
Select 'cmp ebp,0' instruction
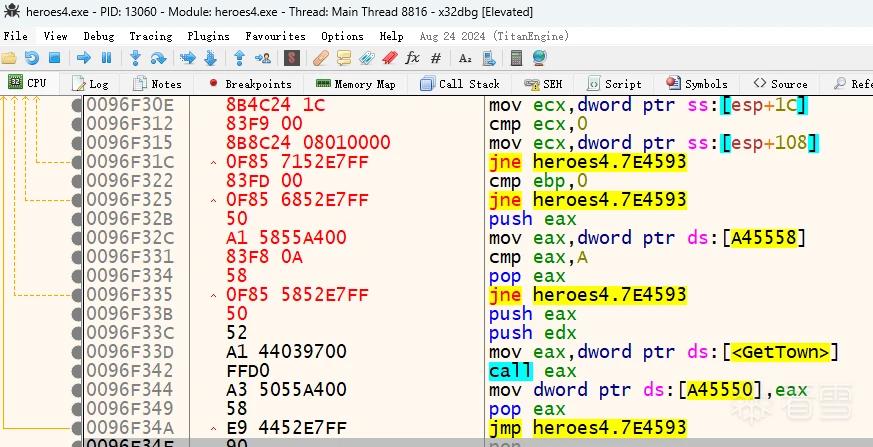click(538, 180)
